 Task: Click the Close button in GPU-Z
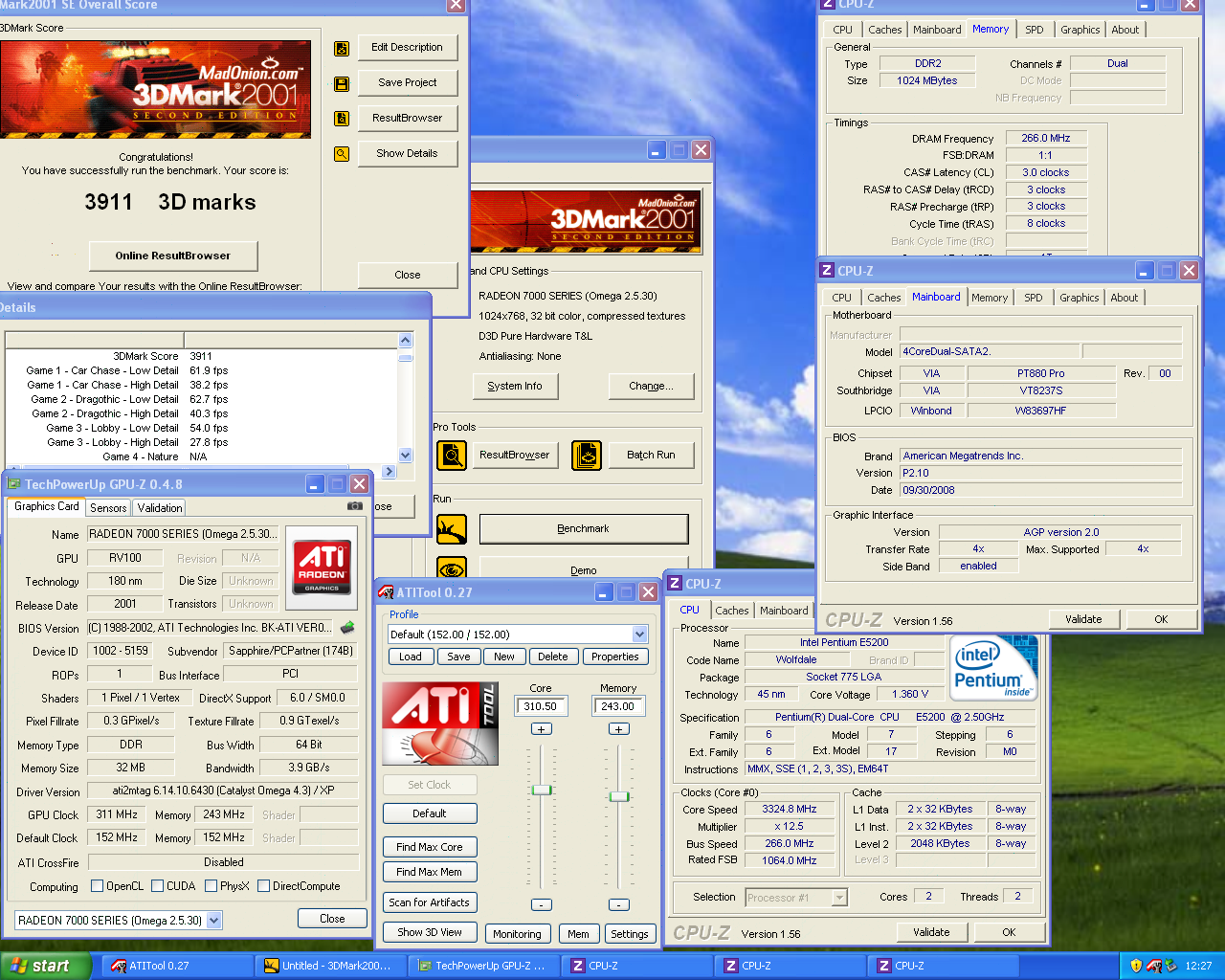[332, 919]
